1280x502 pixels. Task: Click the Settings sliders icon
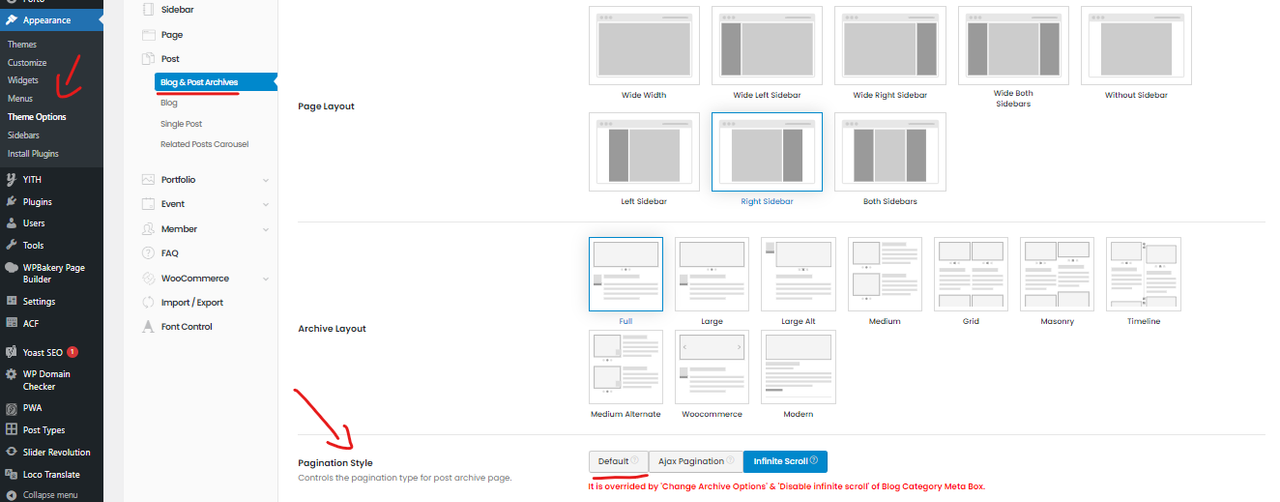coord(12,301)
